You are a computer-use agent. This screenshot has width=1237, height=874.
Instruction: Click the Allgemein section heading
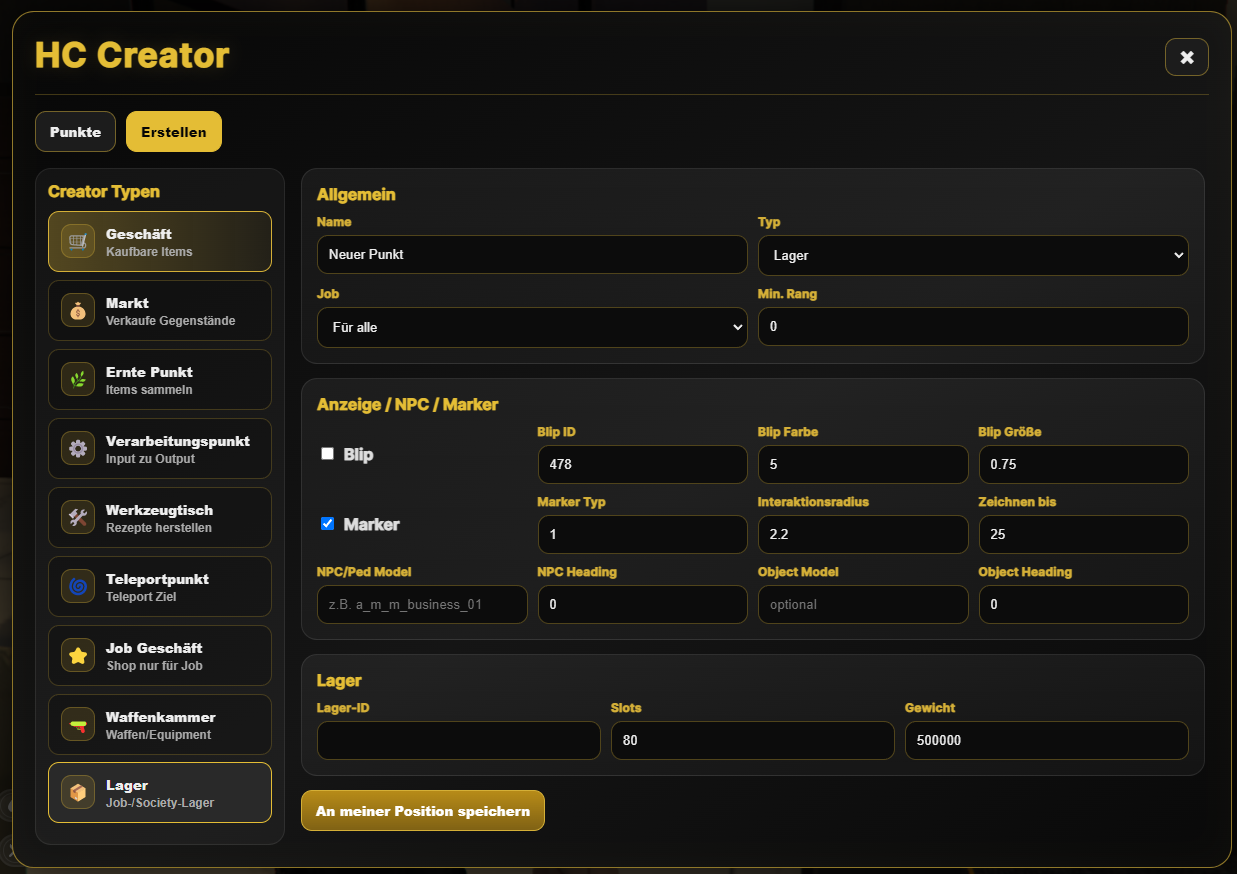click(x=357, y=195)
